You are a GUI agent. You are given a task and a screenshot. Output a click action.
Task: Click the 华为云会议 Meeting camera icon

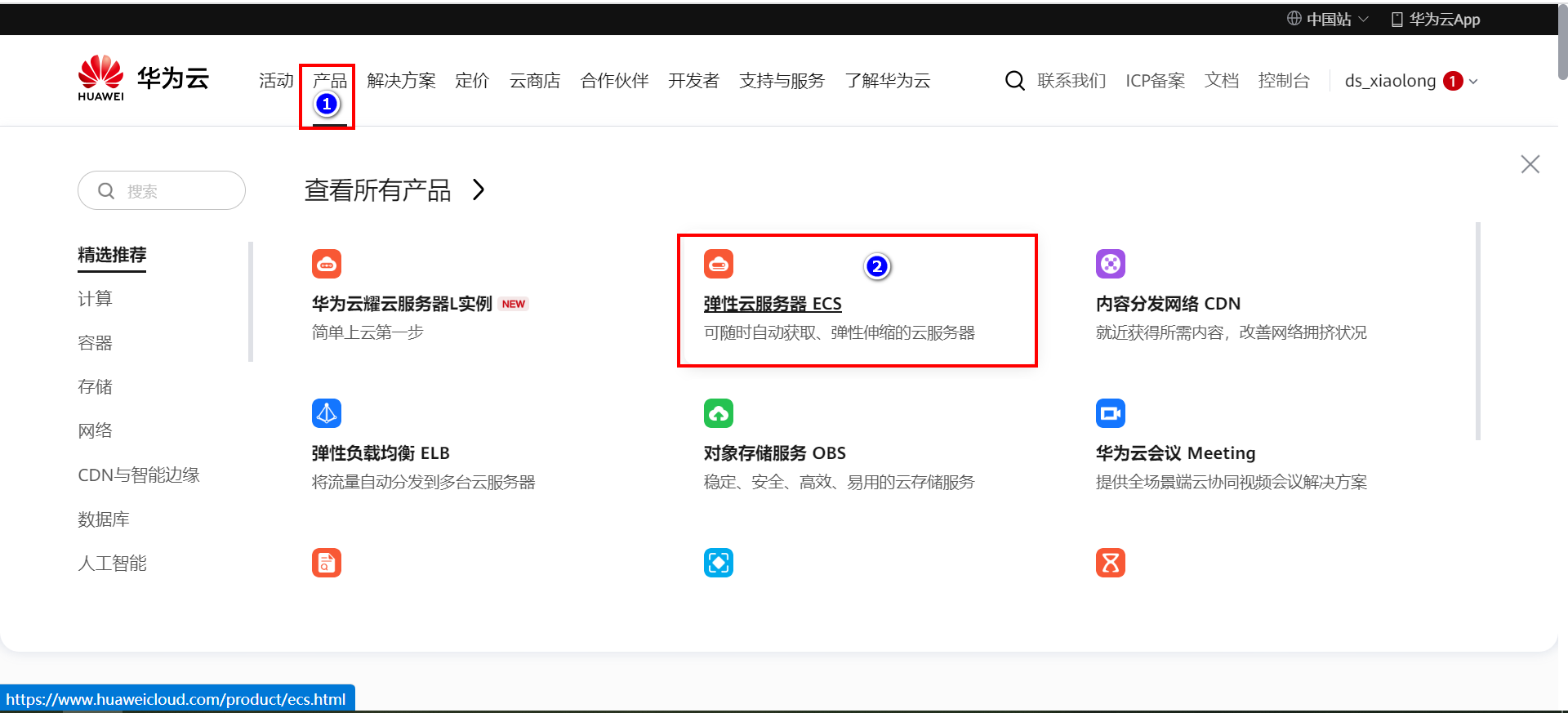(x=1111, y=413)
